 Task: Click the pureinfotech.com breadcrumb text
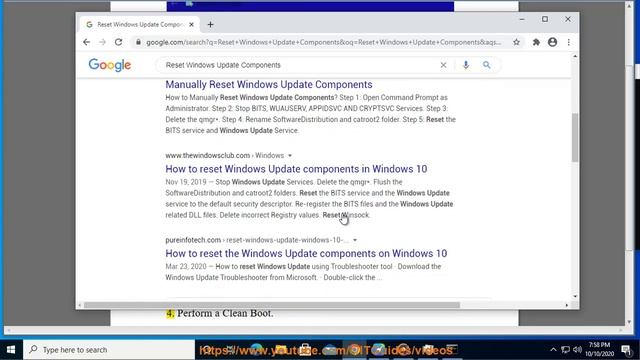(x=193, y=240)
